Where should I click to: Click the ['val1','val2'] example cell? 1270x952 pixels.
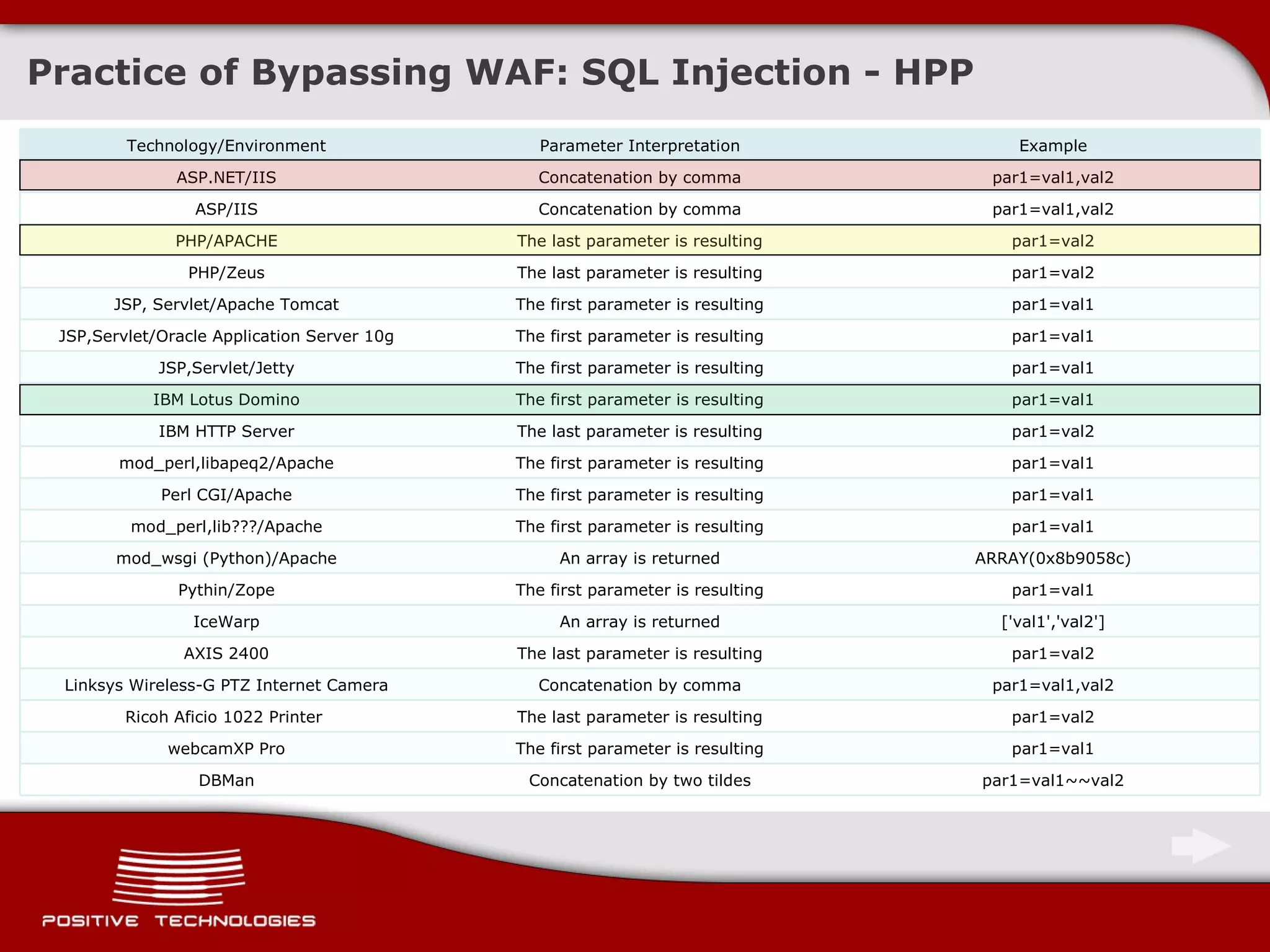[x=1052, y=622]
